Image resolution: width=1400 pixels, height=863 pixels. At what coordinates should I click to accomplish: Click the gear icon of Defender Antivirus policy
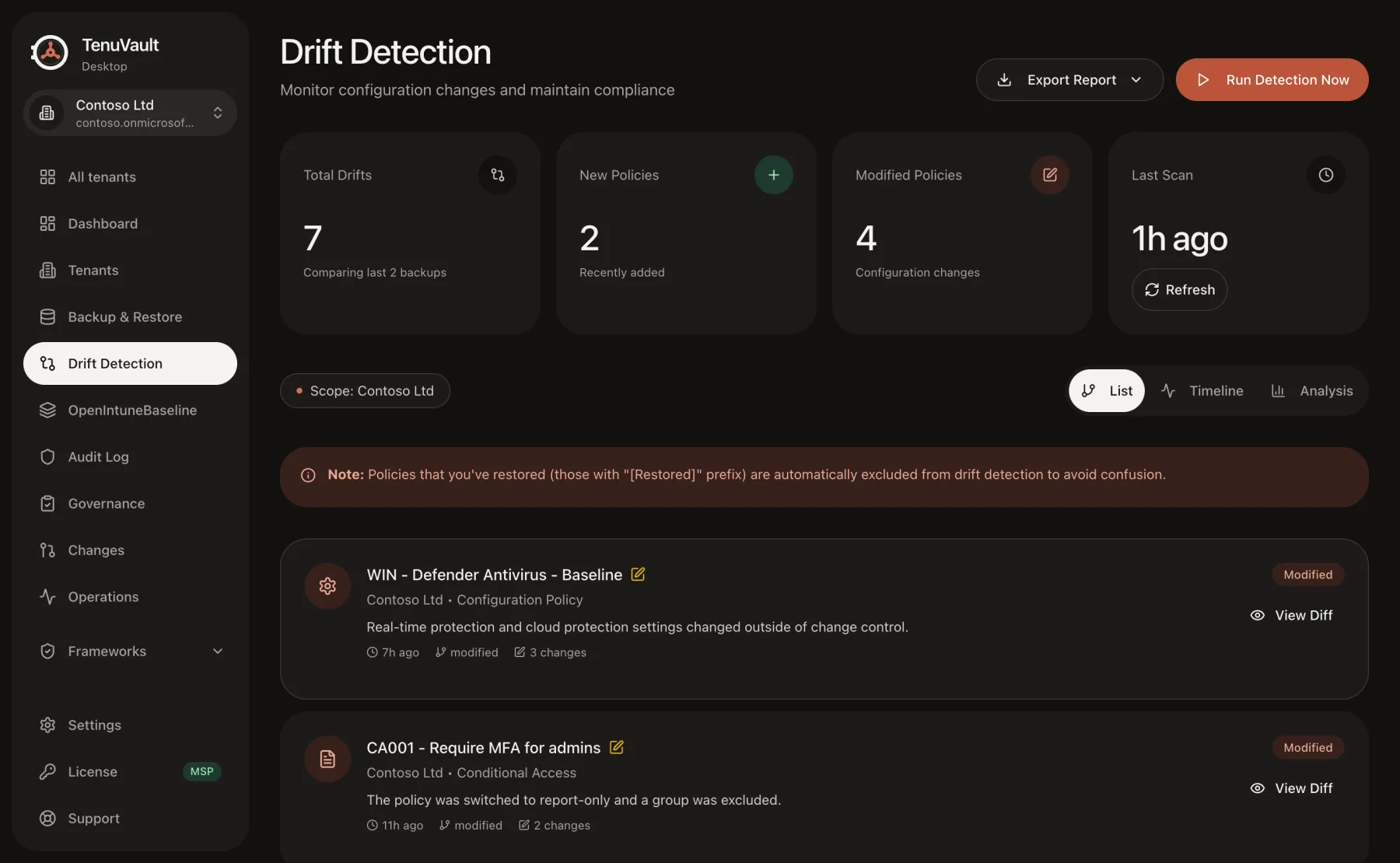pos(327,586)
